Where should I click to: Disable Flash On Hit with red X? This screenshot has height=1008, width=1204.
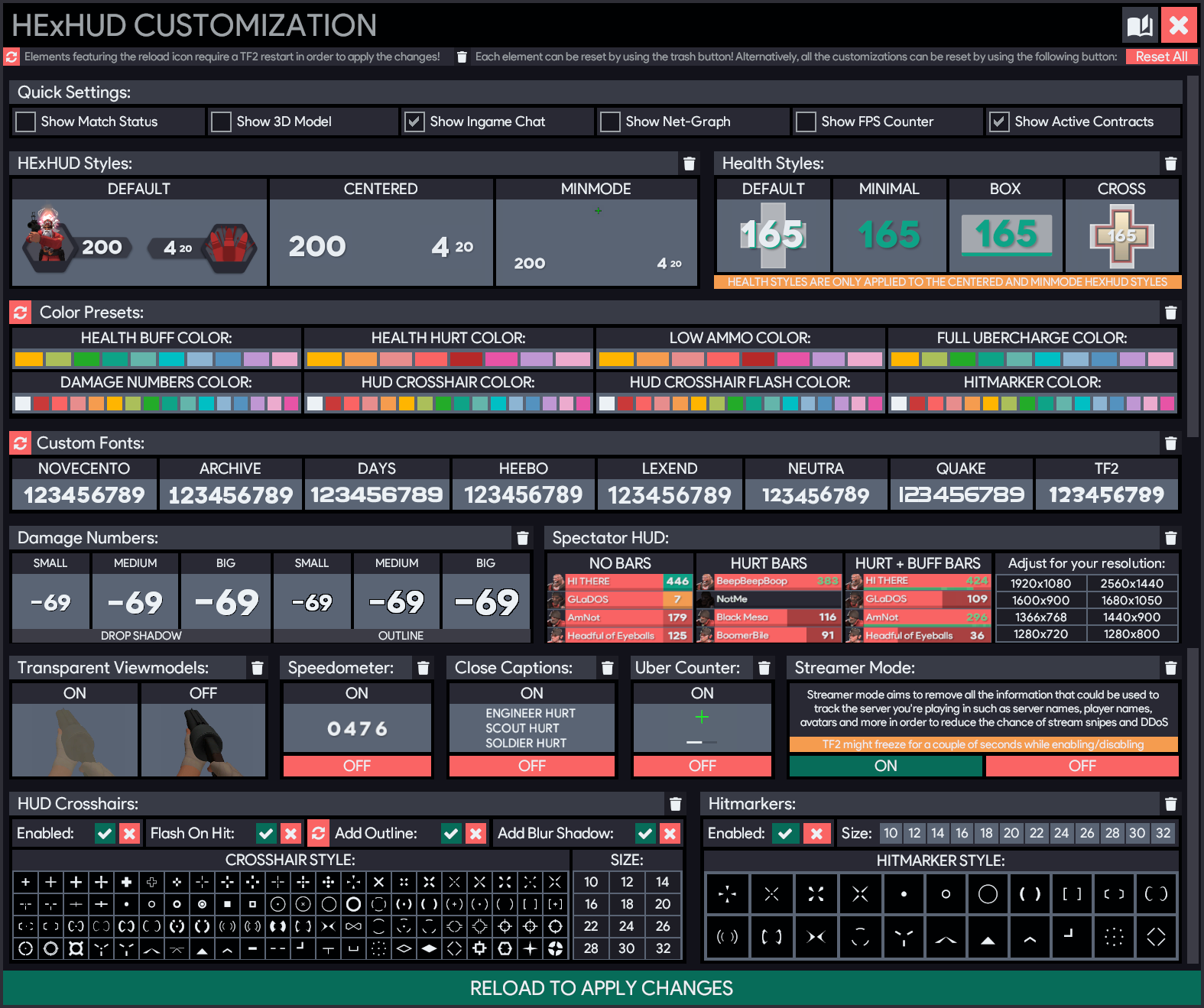pos(290,833)
